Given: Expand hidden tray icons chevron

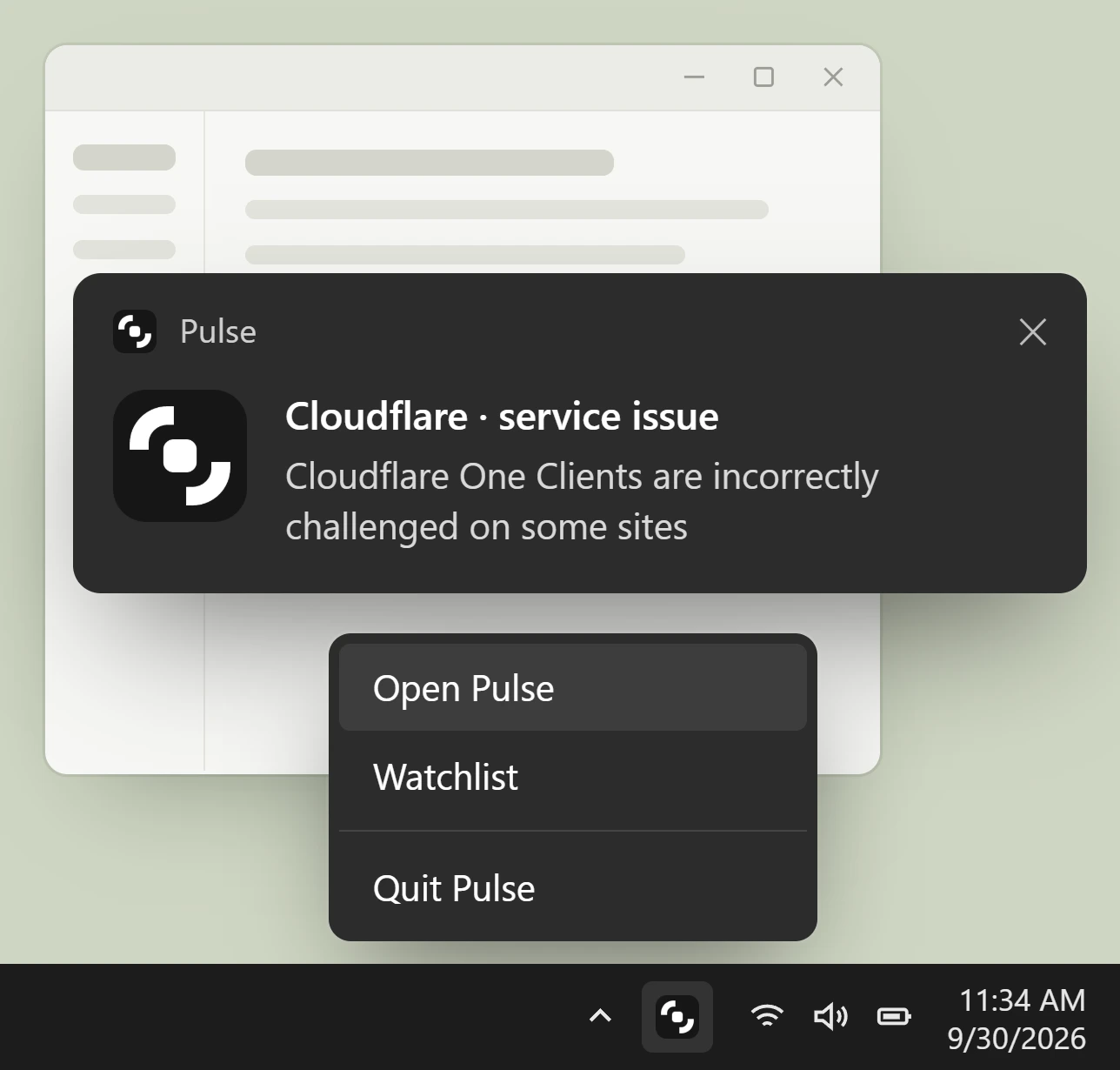Looking at the screenshot, I should click(x=600, y=1016).
